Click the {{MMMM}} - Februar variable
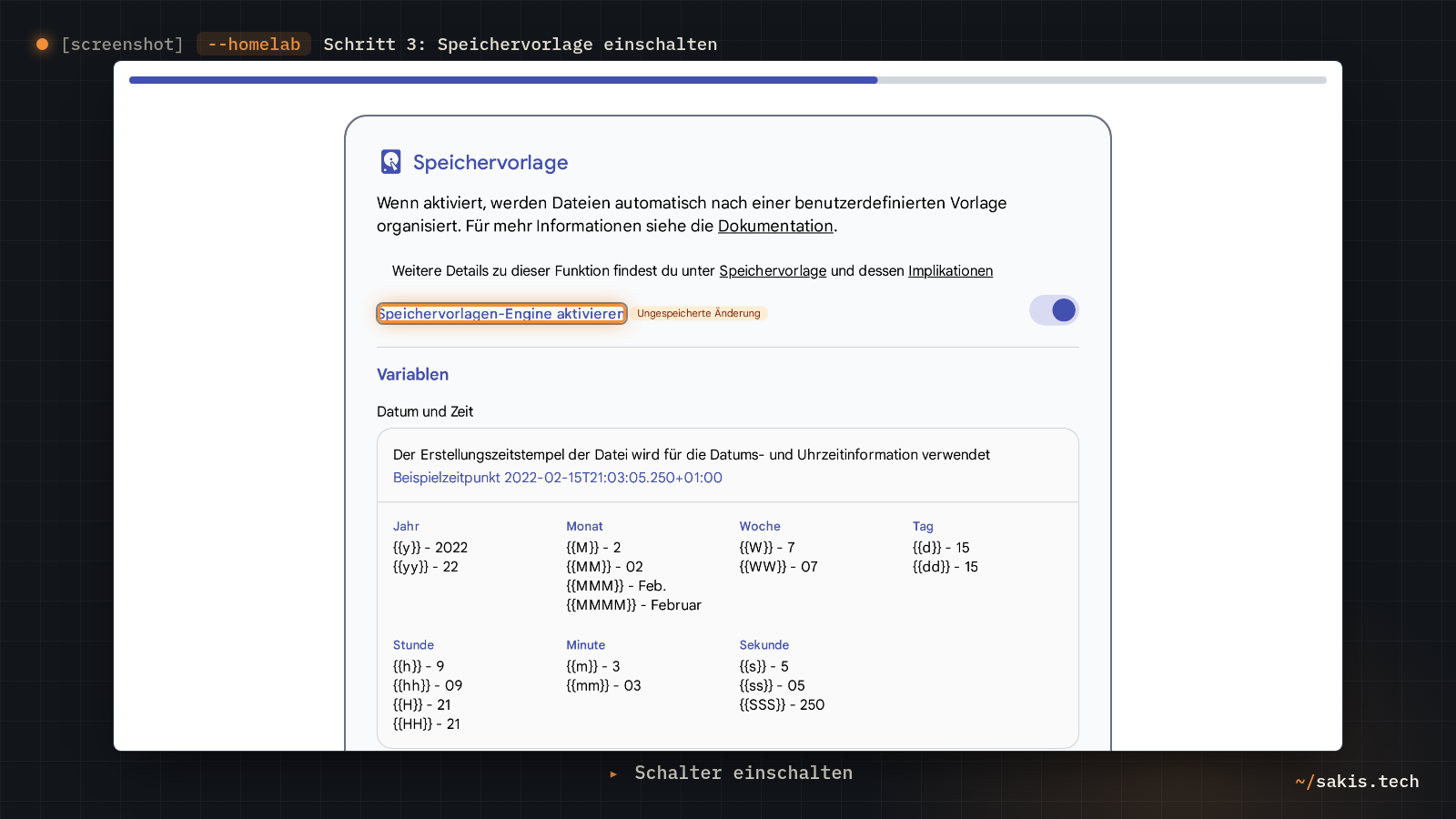This screenshot has height=819, width=1456. pos(633,605)
